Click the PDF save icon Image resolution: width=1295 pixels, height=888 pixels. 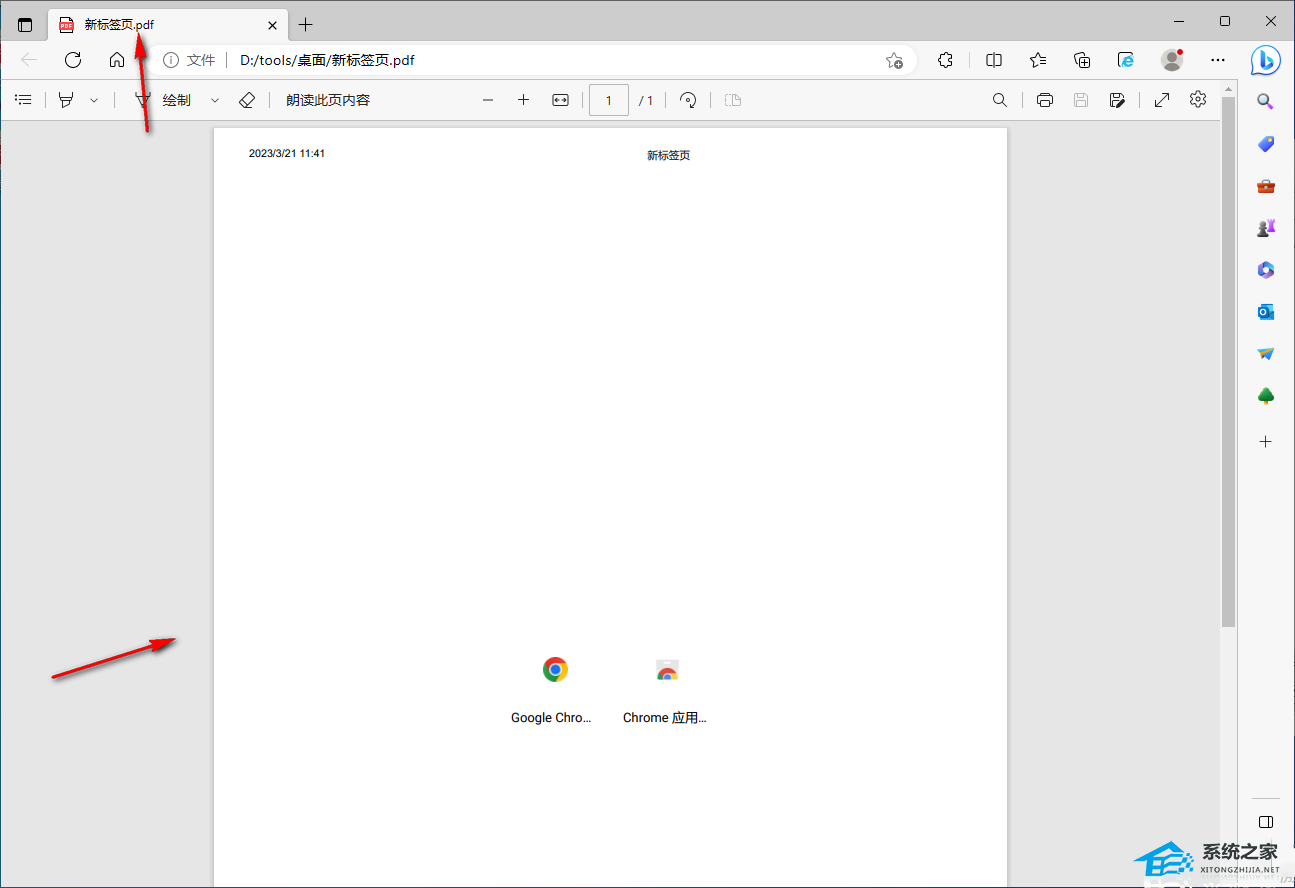1080,100
